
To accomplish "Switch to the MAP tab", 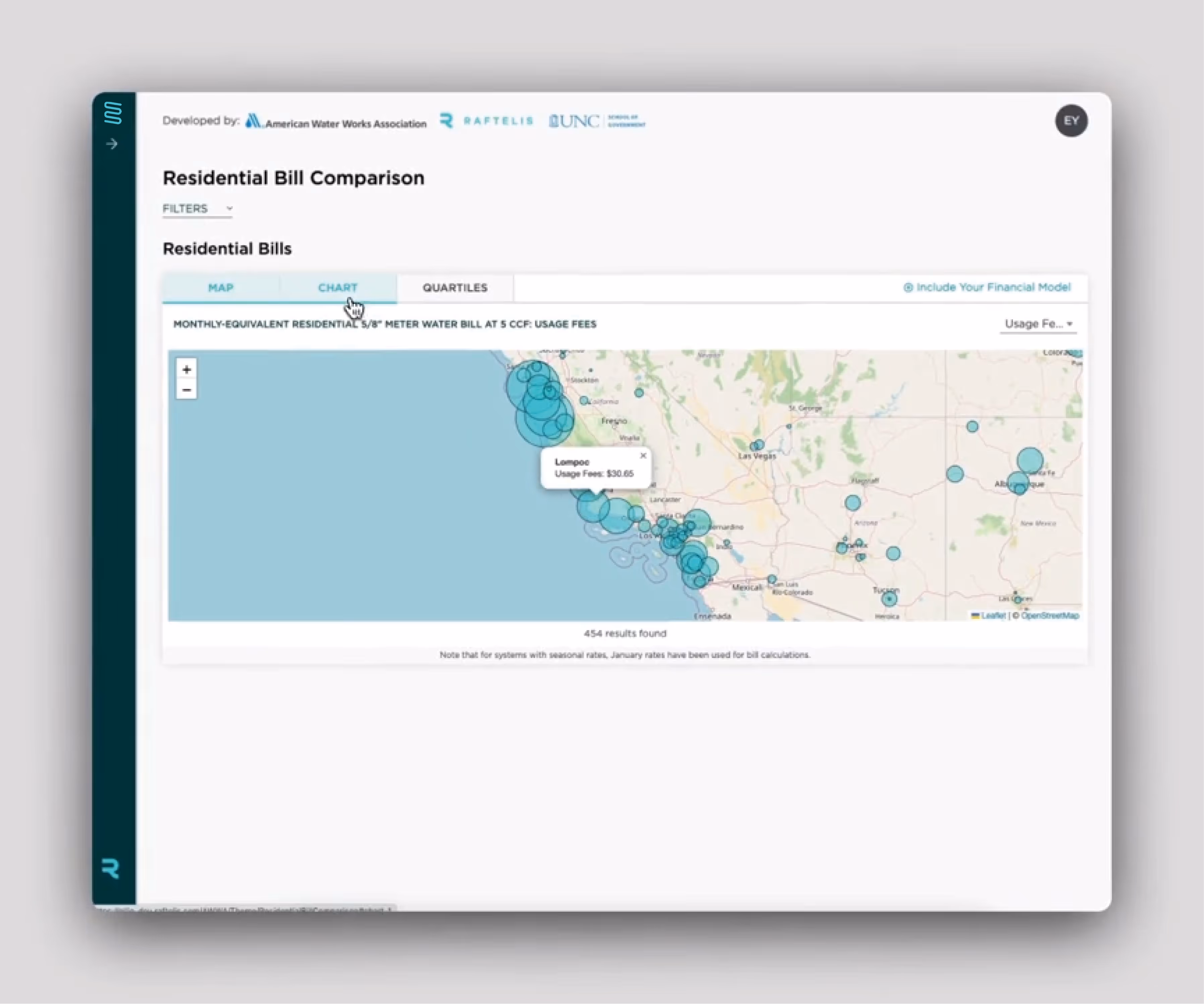I will pos(221,288).
